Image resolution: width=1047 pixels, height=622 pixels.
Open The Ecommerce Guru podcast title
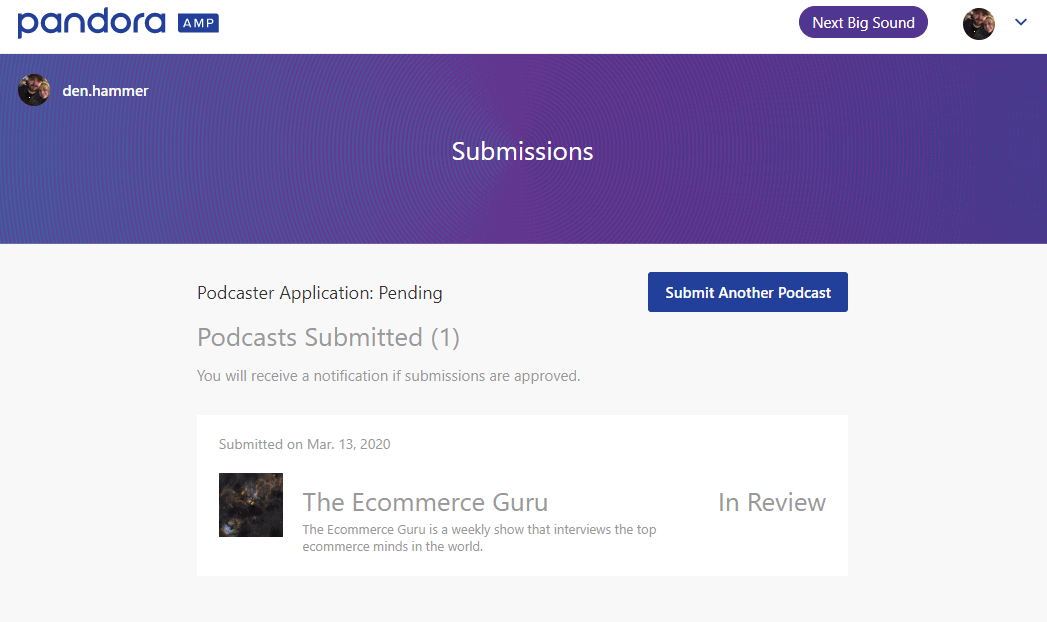point(425,501)
